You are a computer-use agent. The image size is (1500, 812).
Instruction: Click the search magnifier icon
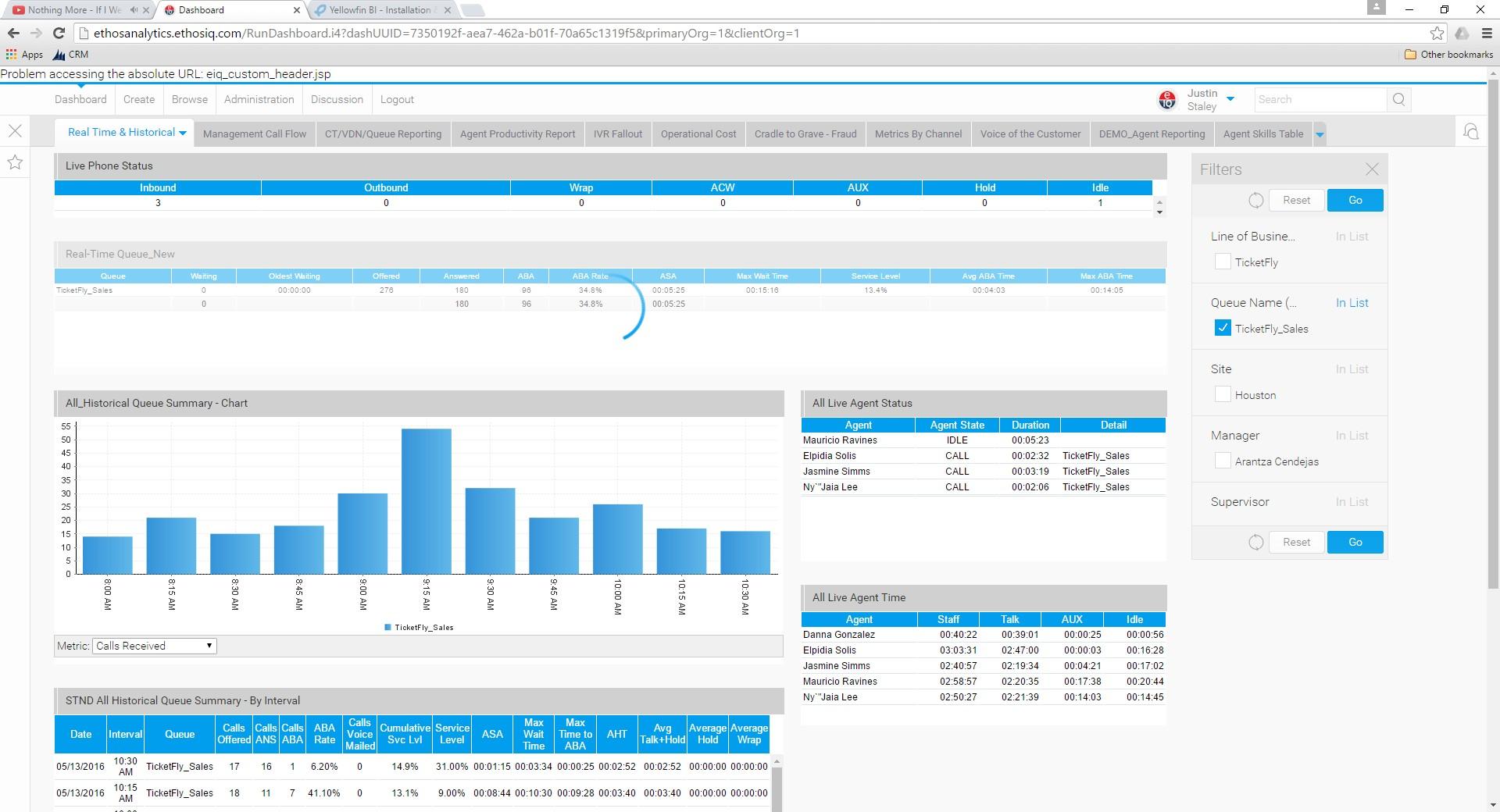[1398, 99]
